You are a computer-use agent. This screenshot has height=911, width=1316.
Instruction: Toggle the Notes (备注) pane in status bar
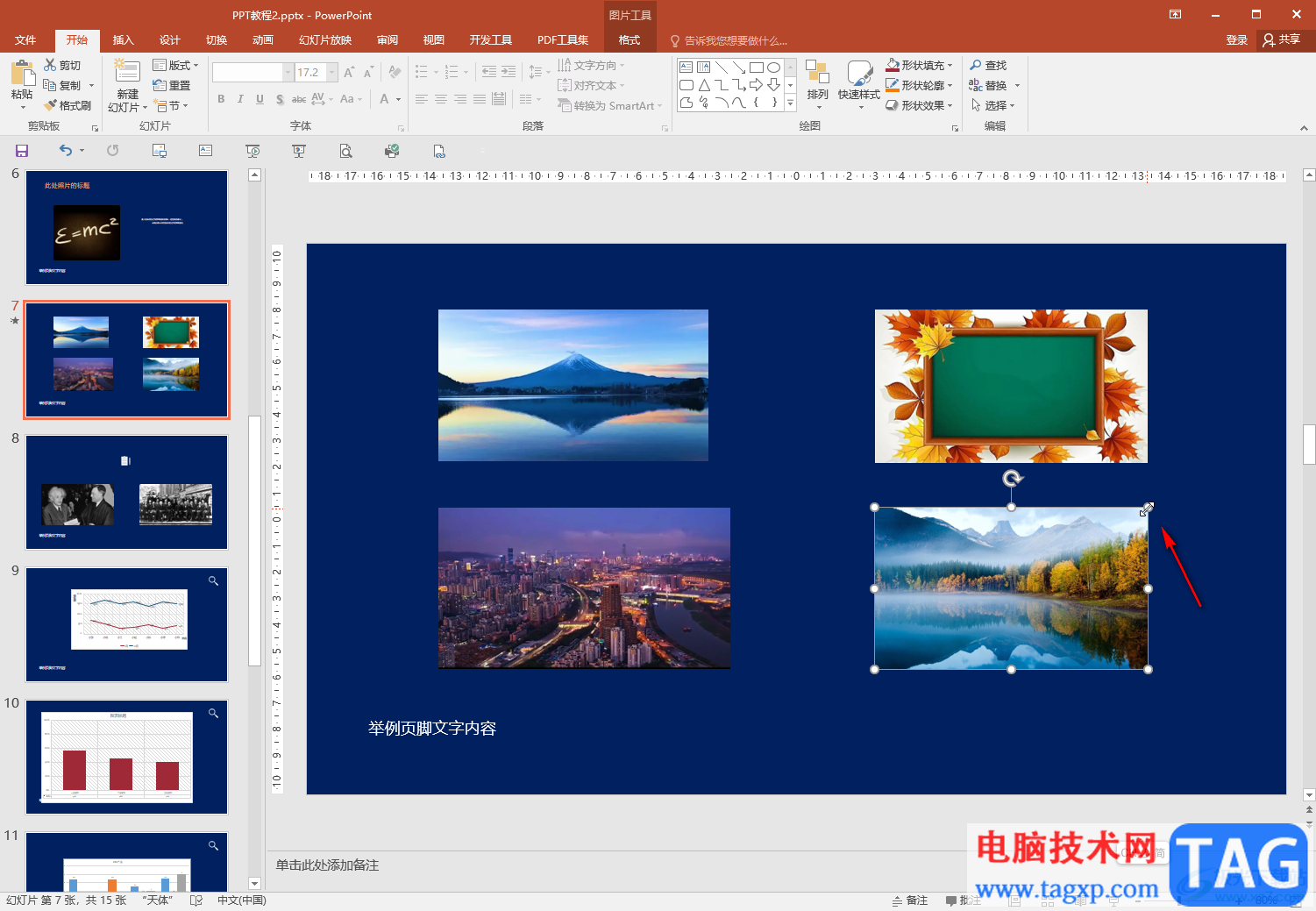[910, 900]
